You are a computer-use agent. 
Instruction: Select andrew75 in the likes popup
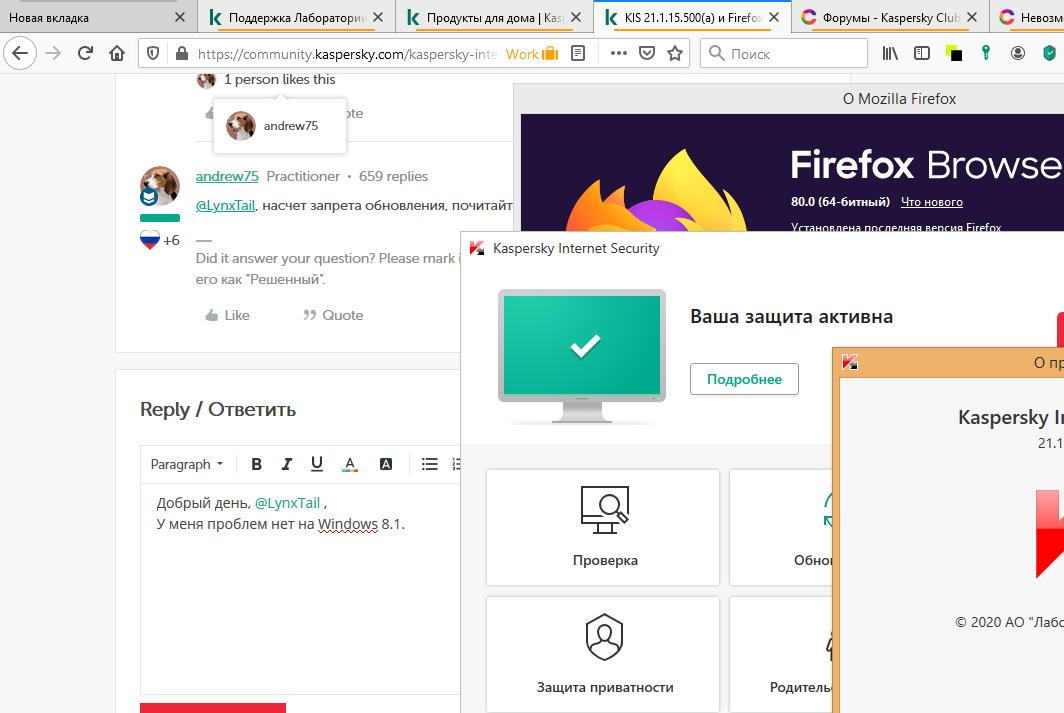[x=280, y=126]
